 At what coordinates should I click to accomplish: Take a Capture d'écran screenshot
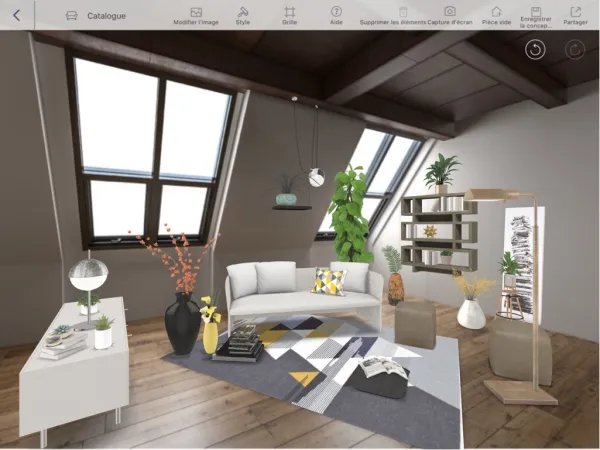[449, 11]
